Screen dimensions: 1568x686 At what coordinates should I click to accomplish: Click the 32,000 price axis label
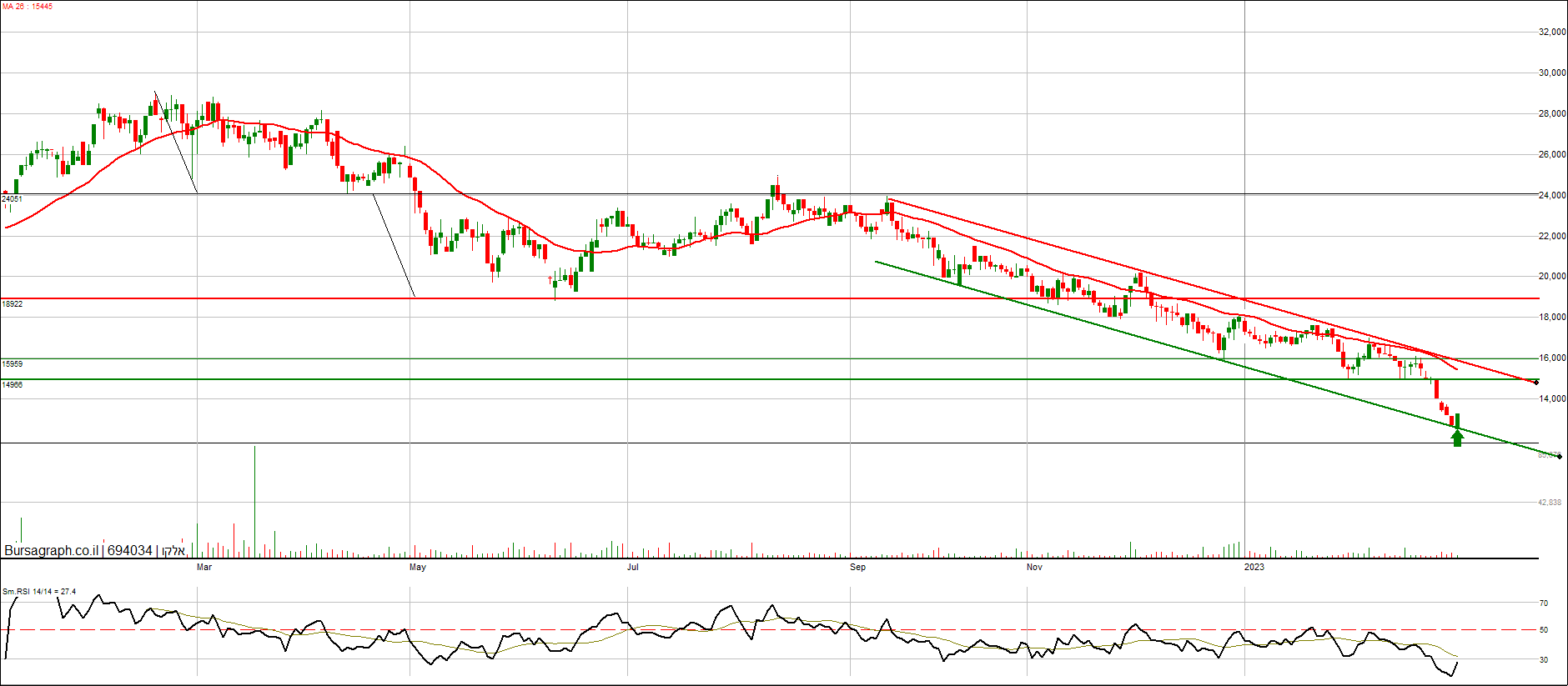coord(1551,33)
